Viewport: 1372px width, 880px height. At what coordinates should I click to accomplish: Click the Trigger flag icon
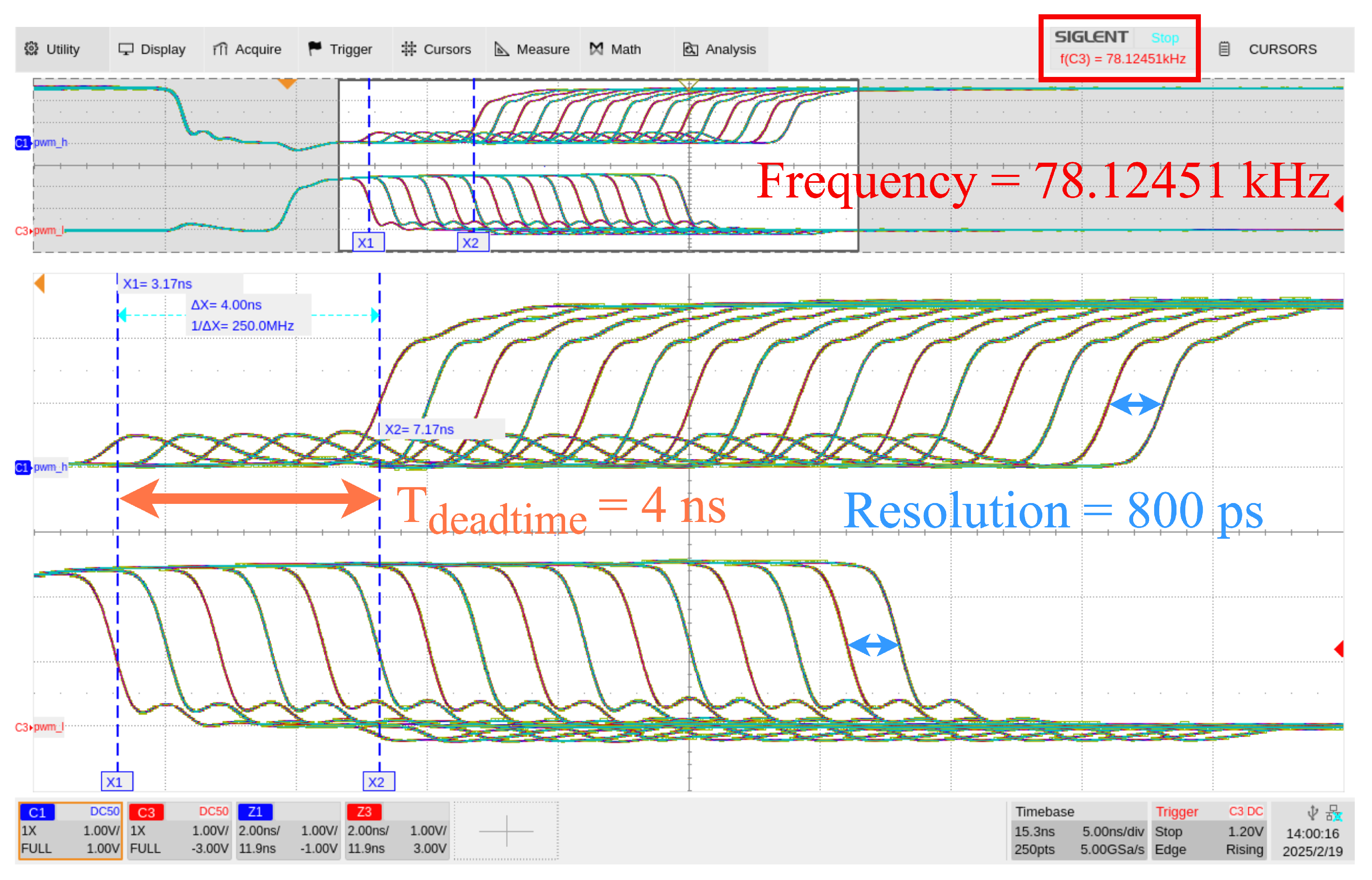click(x=315, y=49)
